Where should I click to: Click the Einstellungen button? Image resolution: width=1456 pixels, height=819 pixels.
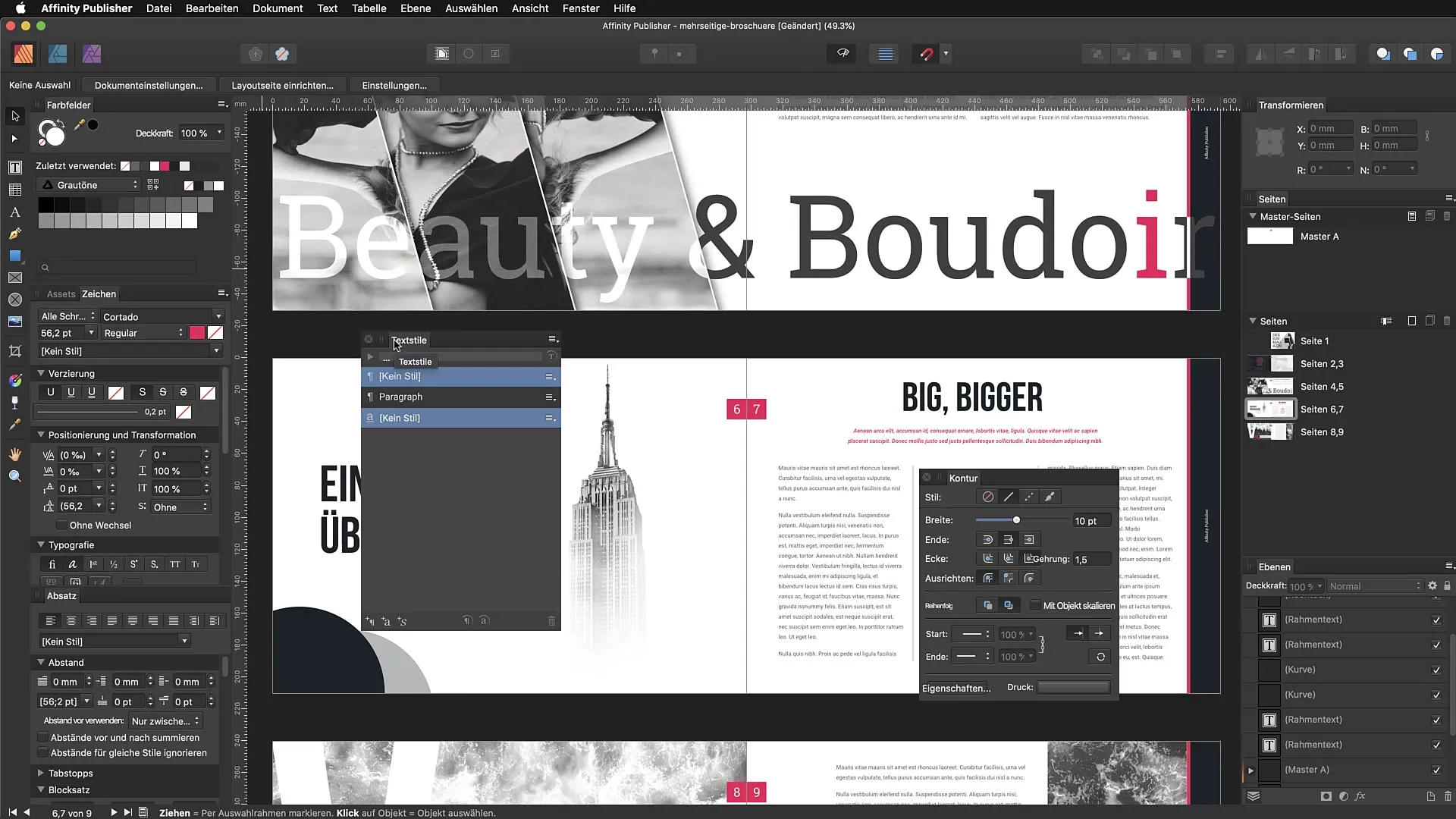(x=394, y=85)
